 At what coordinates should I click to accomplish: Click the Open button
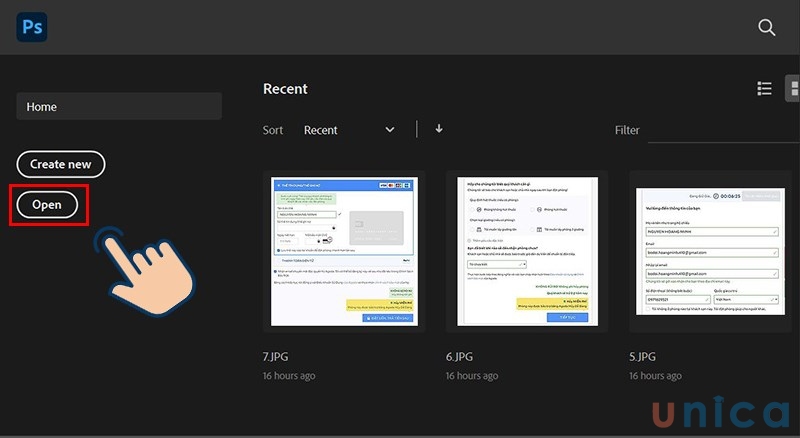pos(47,205)
